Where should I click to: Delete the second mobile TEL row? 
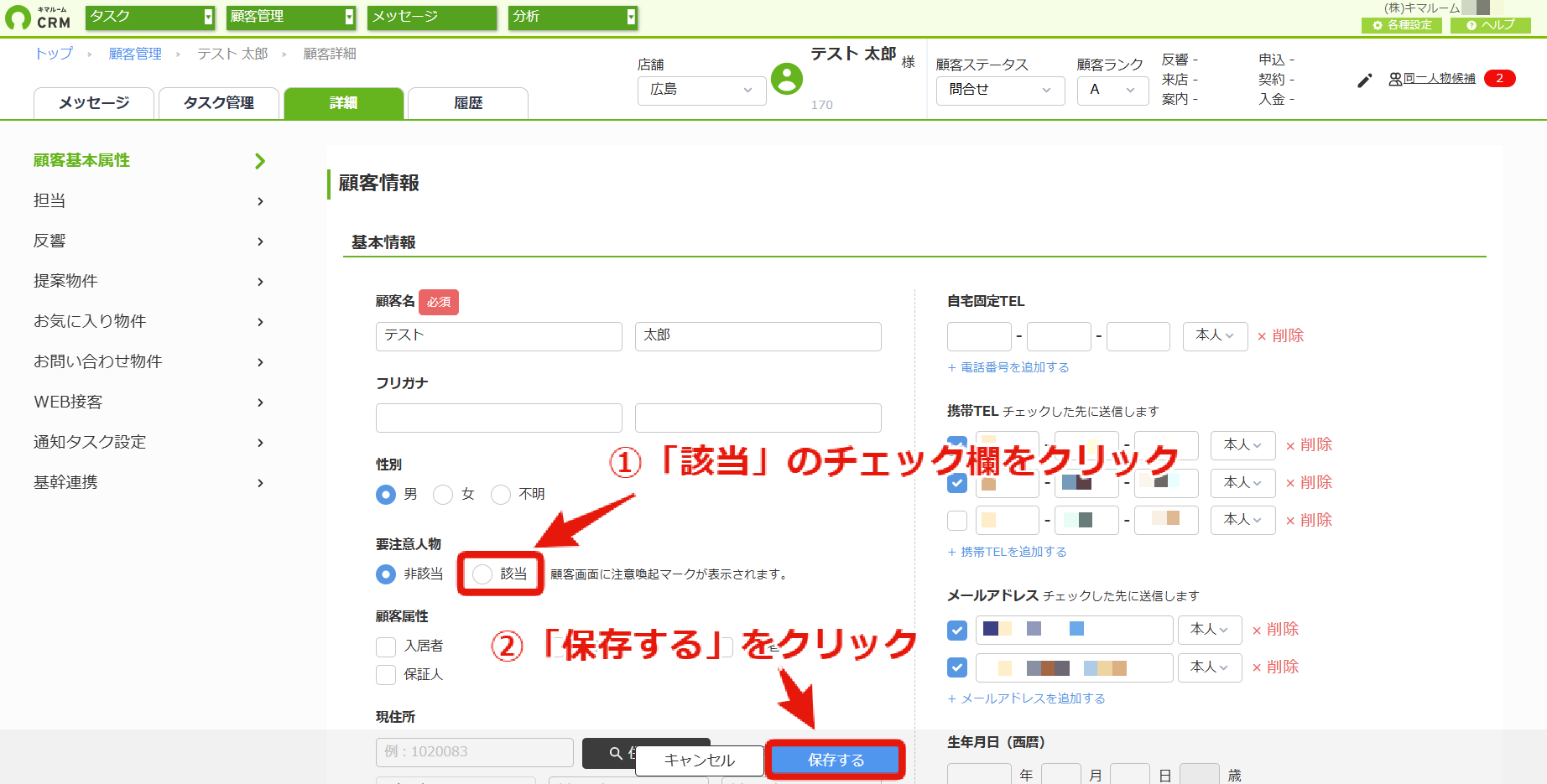tap(1309, 483)
